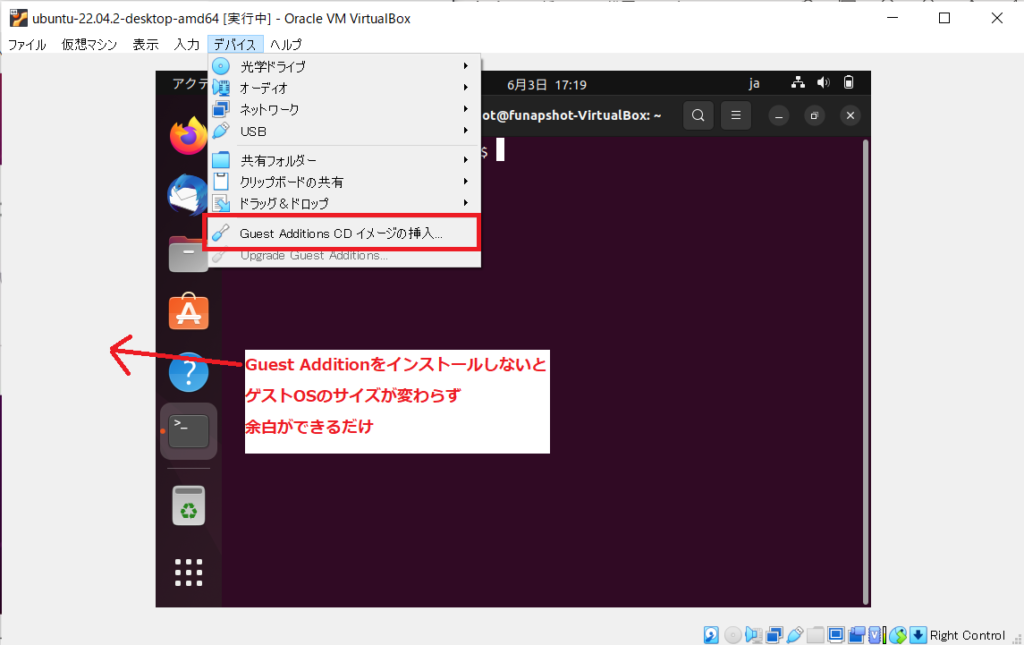Screen dimensions: 1024x645
Task: Click the ja input language indicator
Action: [x=755, y=84]
